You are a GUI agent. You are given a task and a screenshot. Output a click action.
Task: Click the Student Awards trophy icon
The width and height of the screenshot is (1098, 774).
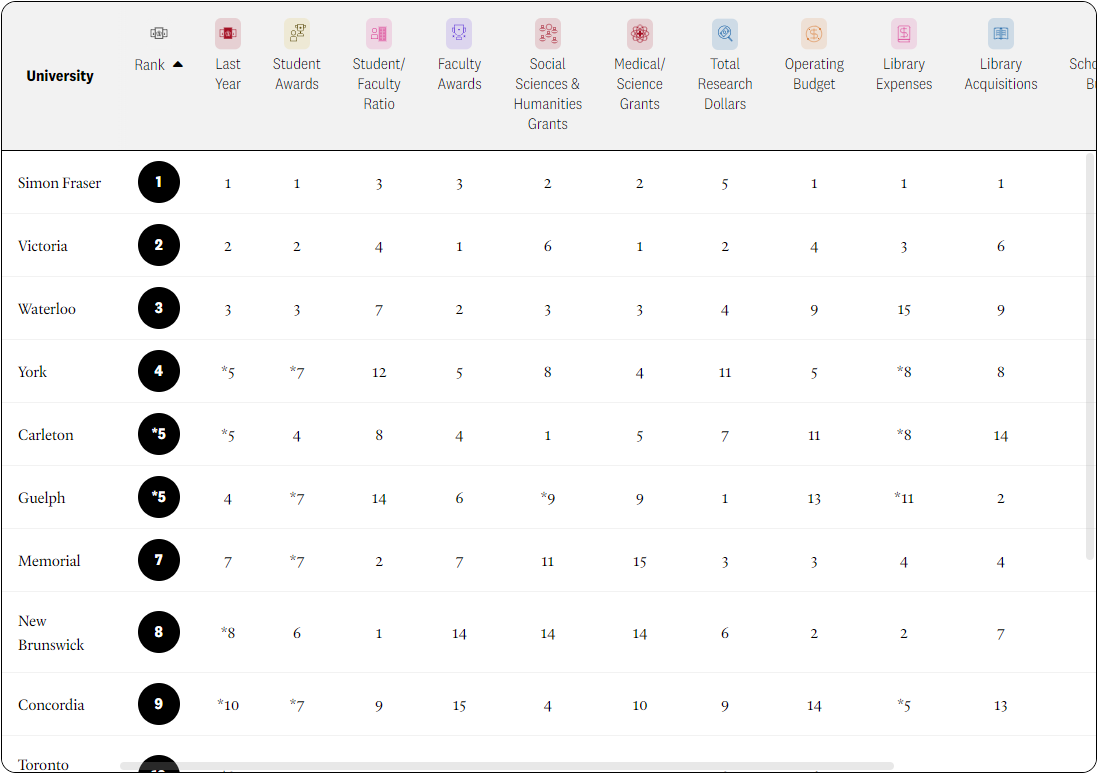tap(297, 33)
